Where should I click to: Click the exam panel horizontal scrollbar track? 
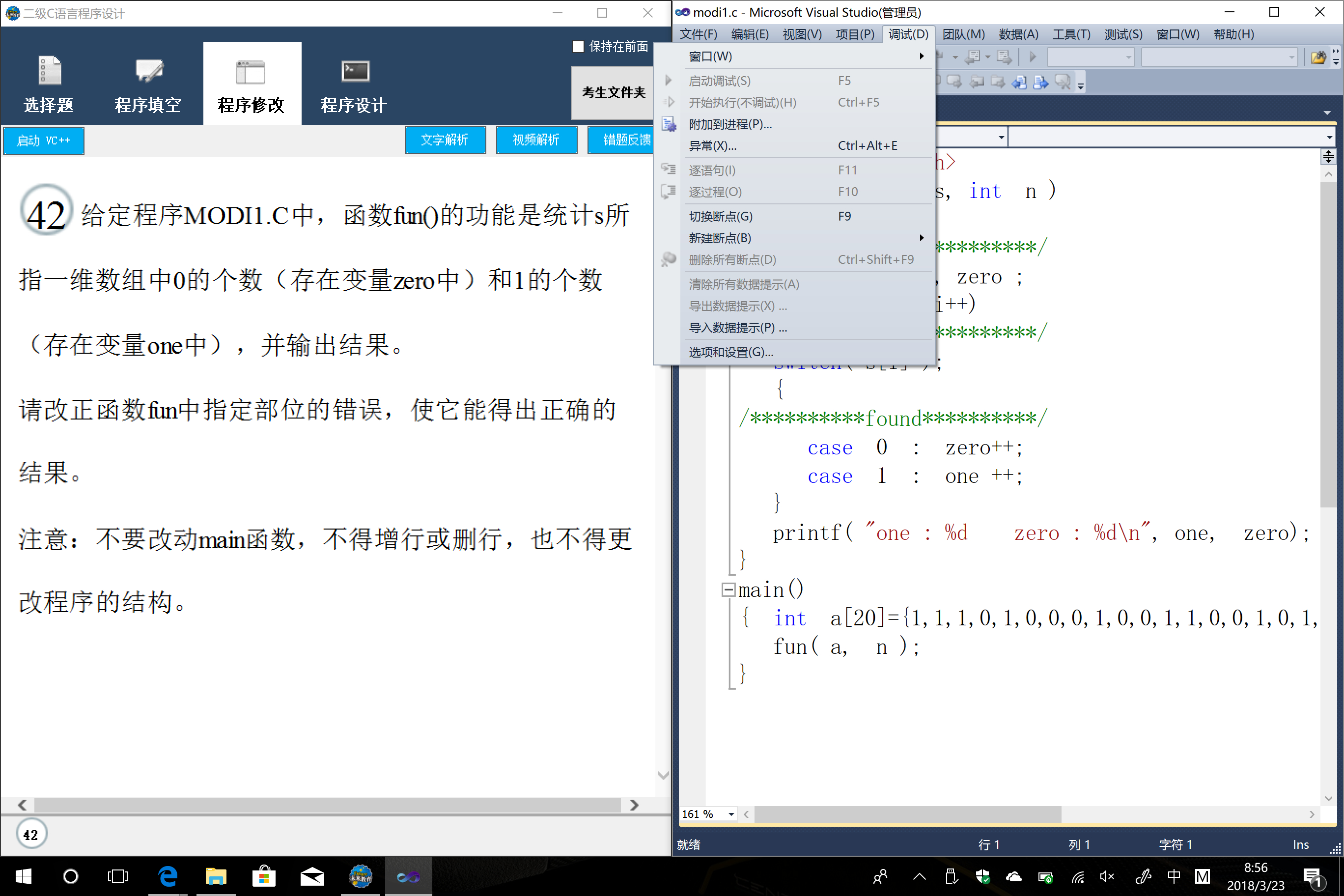click(328, 805)
